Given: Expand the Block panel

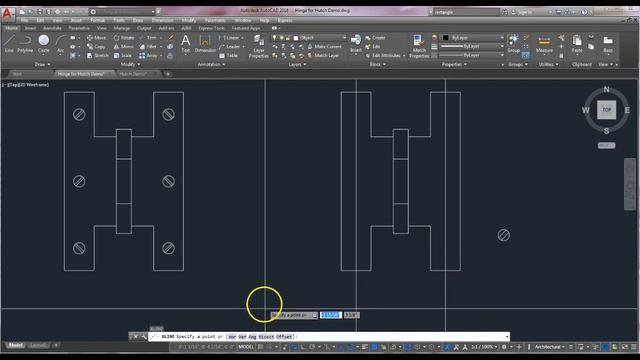Looking at the screenshot, I should pos(377,64).
